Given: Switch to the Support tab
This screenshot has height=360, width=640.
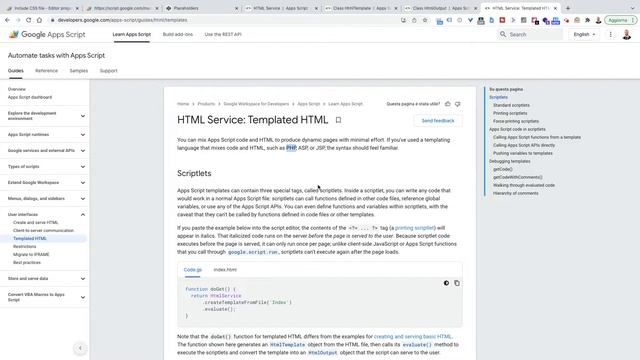Looking at the screenshot, I should [109, 71].
